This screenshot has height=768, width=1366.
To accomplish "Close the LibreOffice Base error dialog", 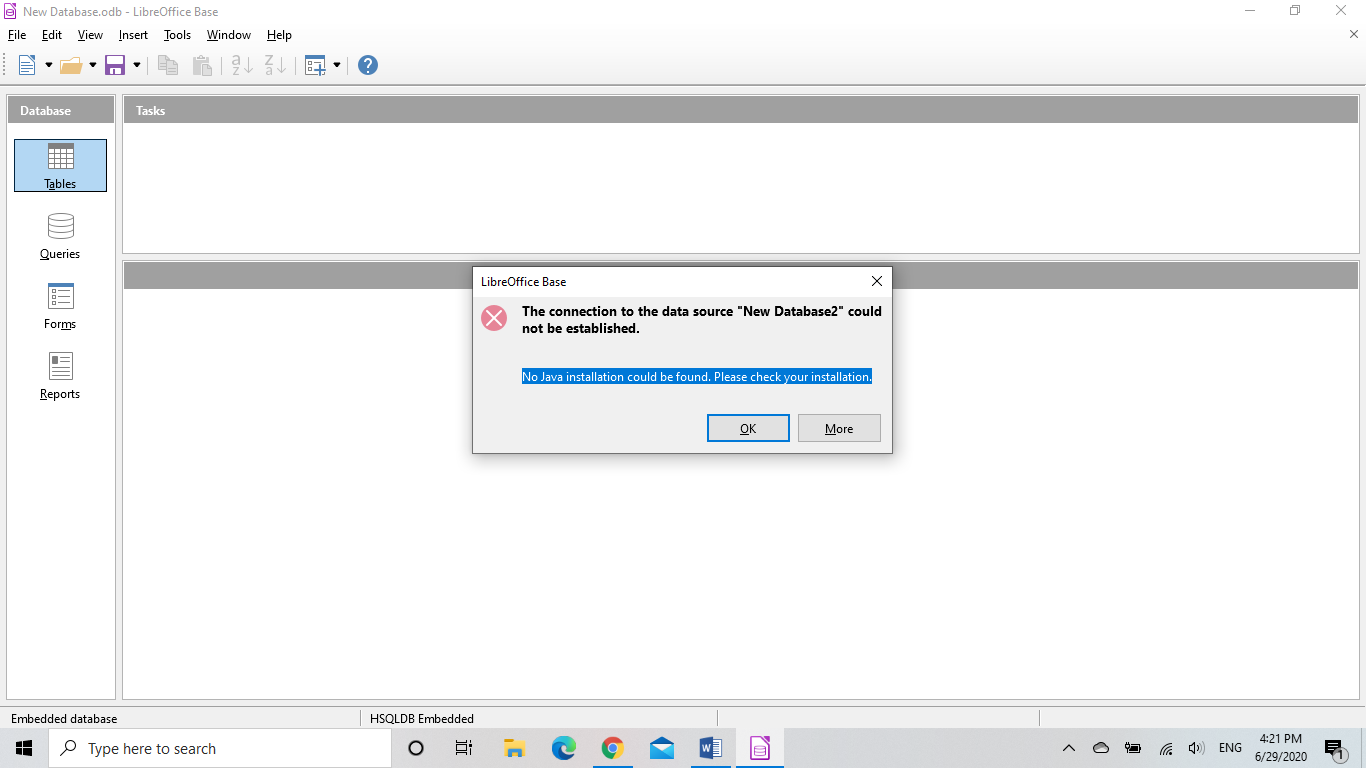I will tap(877, 281).
